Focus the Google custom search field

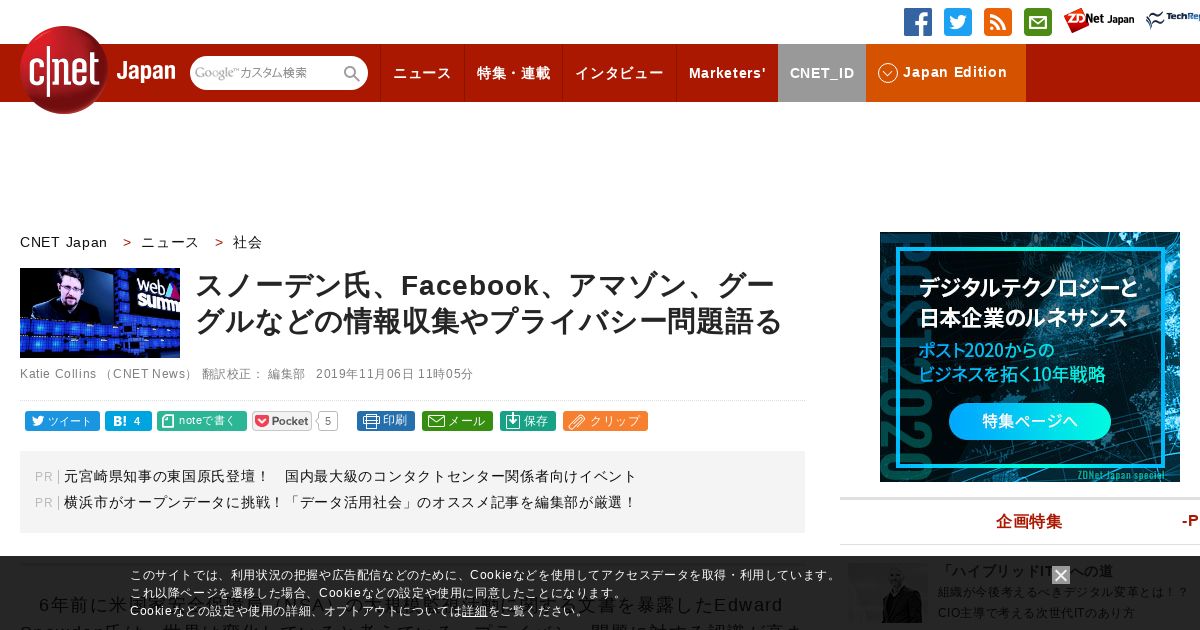pyautogui.click(x=266, y=73)
